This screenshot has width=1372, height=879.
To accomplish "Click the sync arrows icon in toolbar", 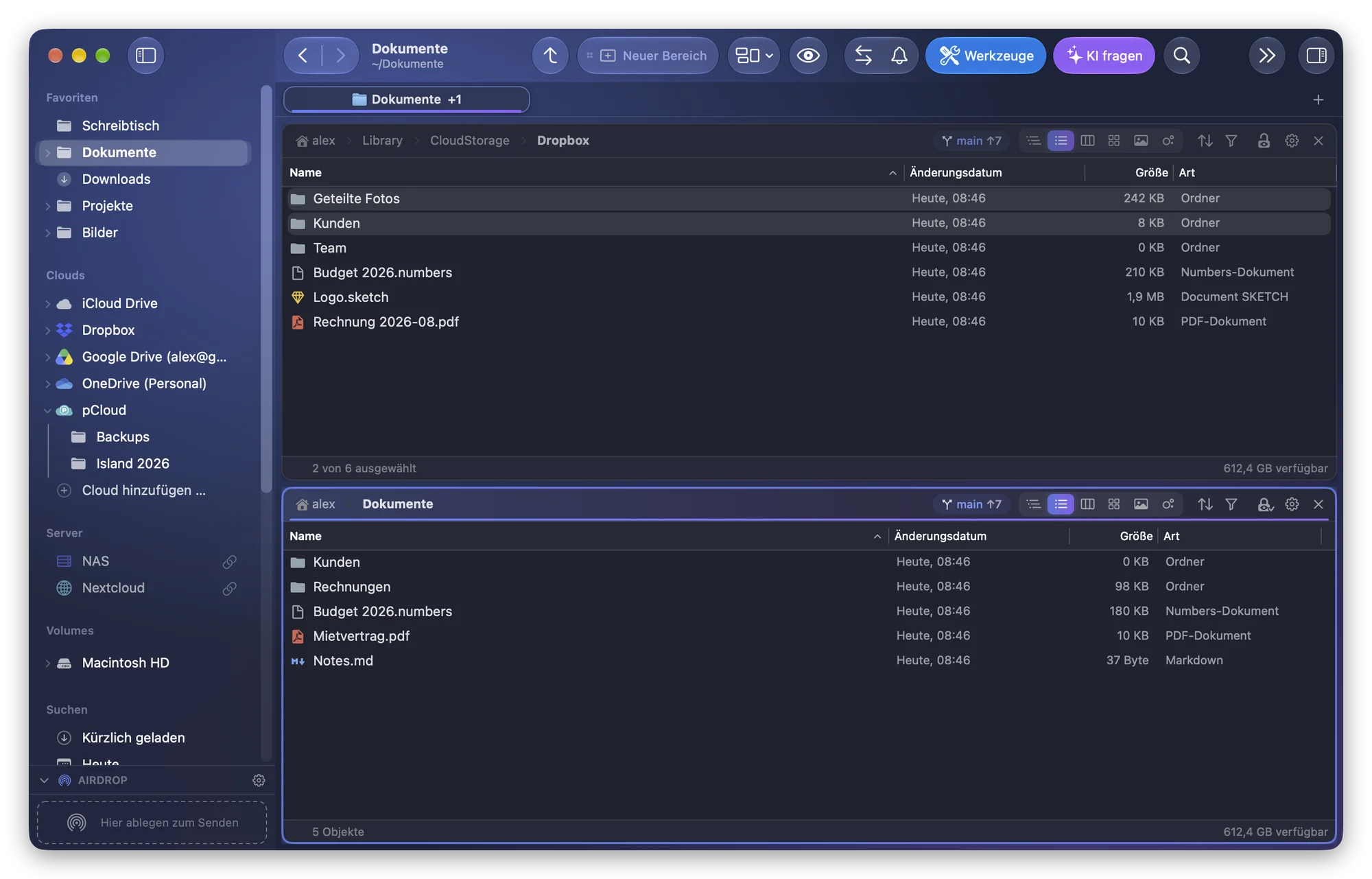I will [863, 56].
